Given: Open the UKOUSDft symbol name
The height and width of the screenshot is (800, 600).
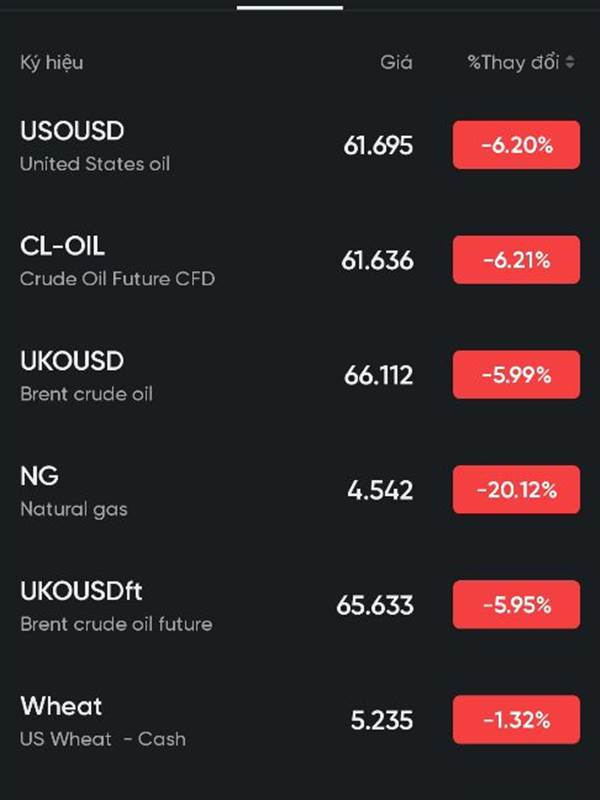Looking at the screenshot, I should [82, 591].
